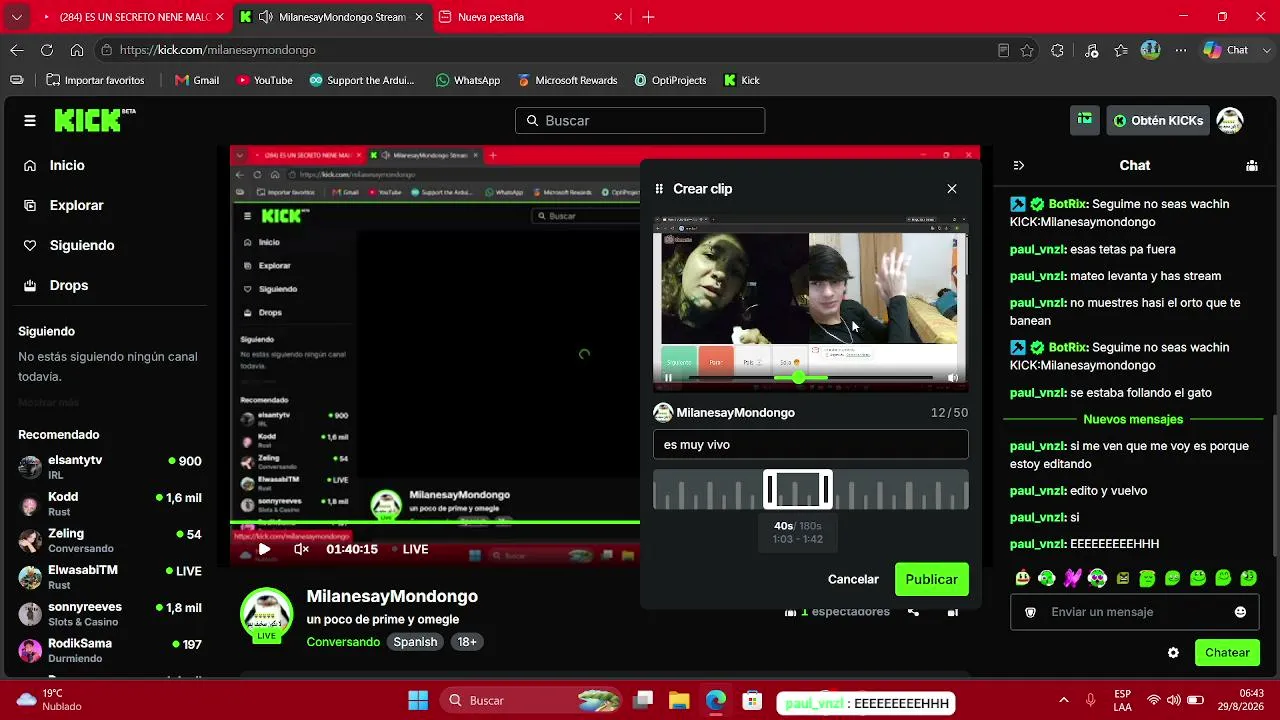
Task: Expand the browser tab search dropdown
Action: click(x=16, y=17)
